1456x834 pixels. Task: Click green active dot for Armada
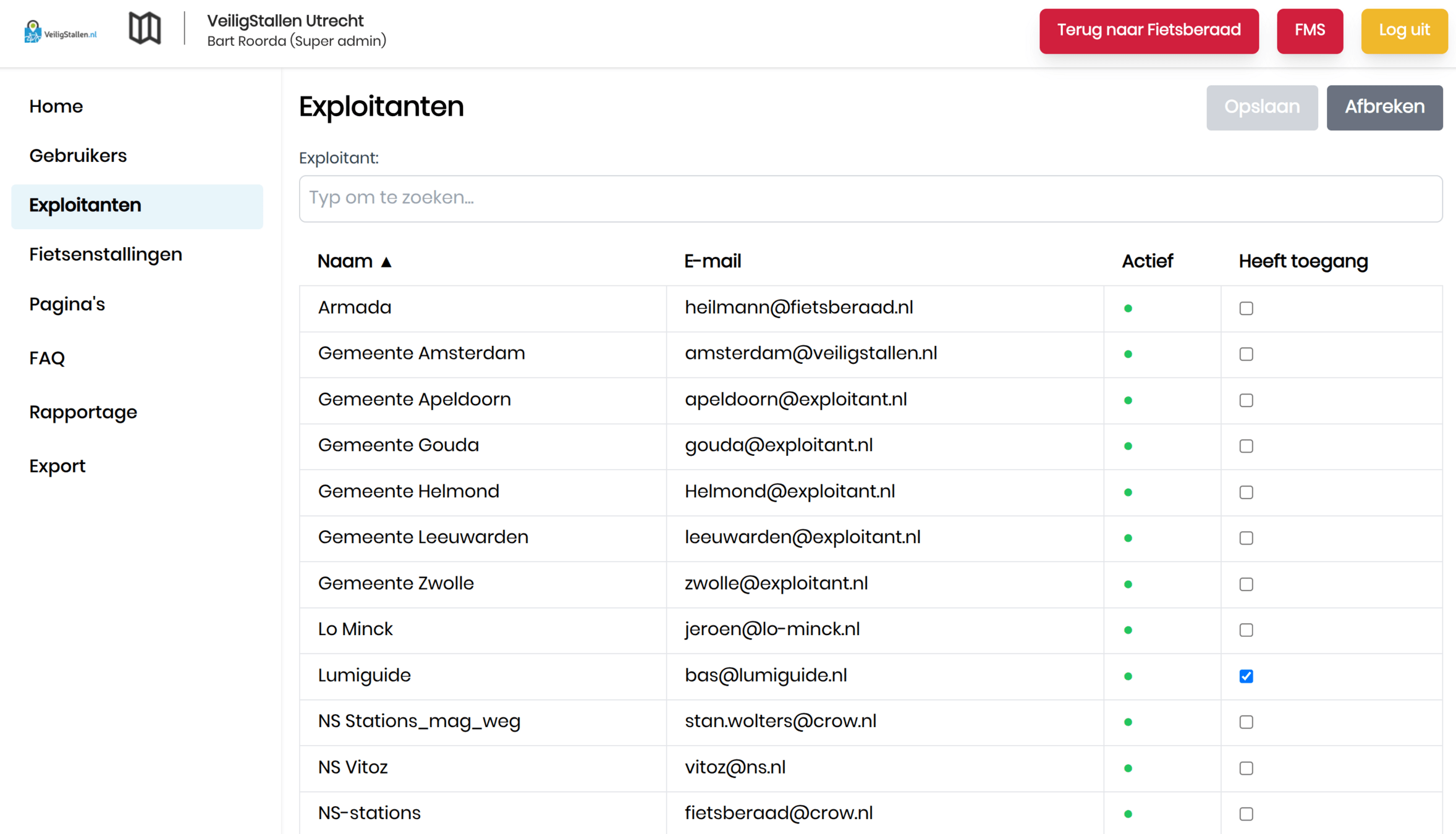coord(1128,308)
